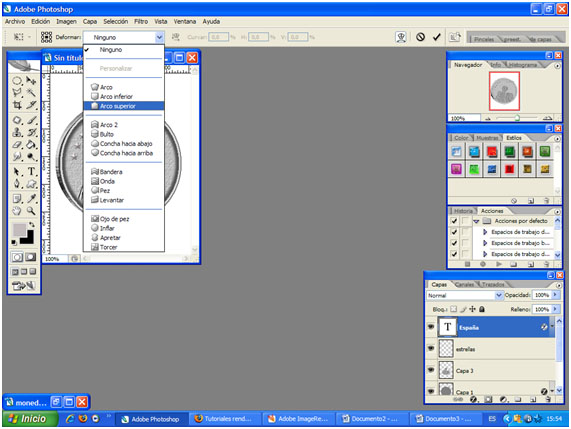The height and width of the screenshot is (429, 571).
Task: Click the Navegador preview thumbnail
Action: [x=504, y=91]
